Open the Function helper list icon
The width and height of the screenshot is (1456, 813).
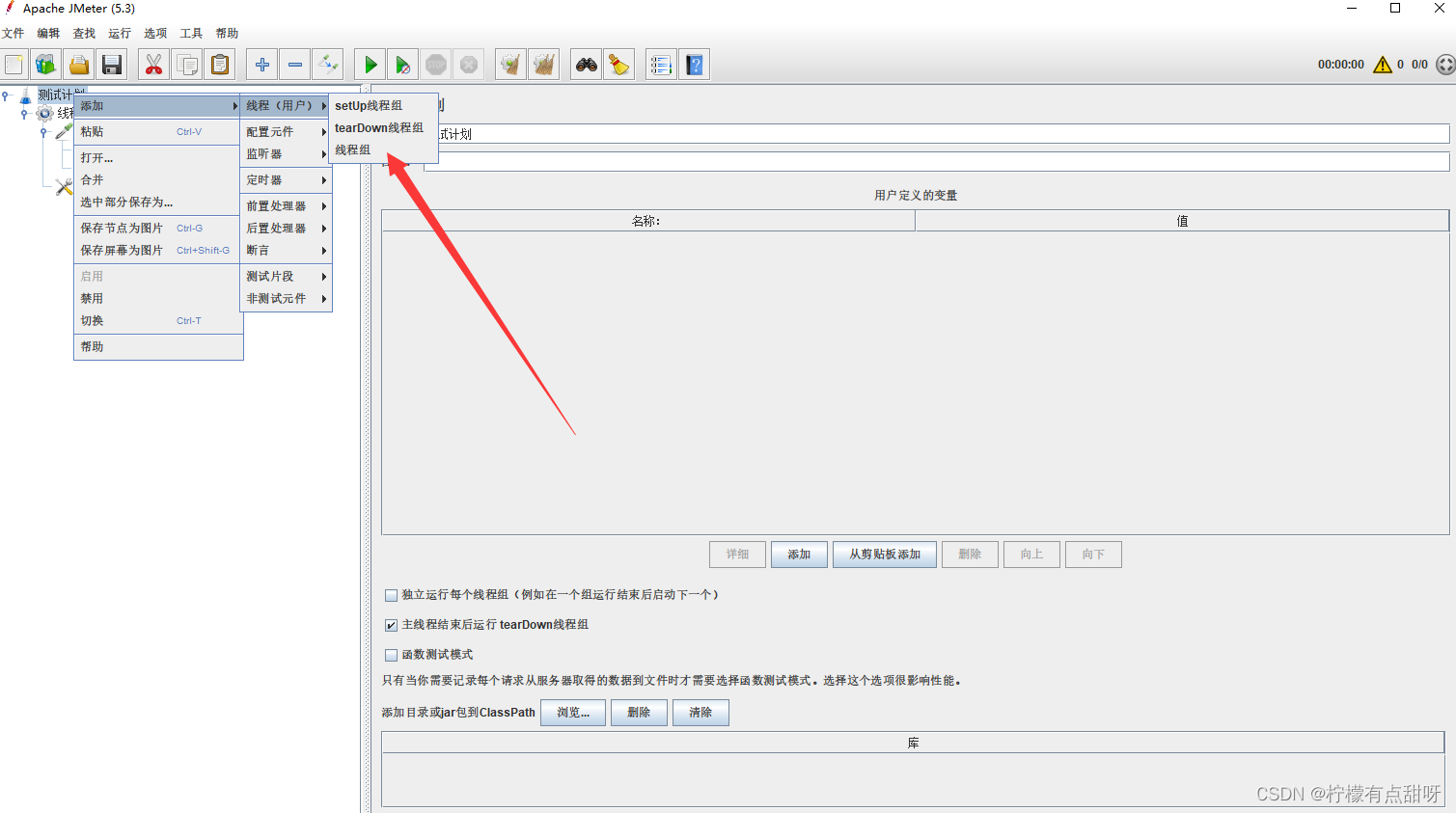pos(661,65)
